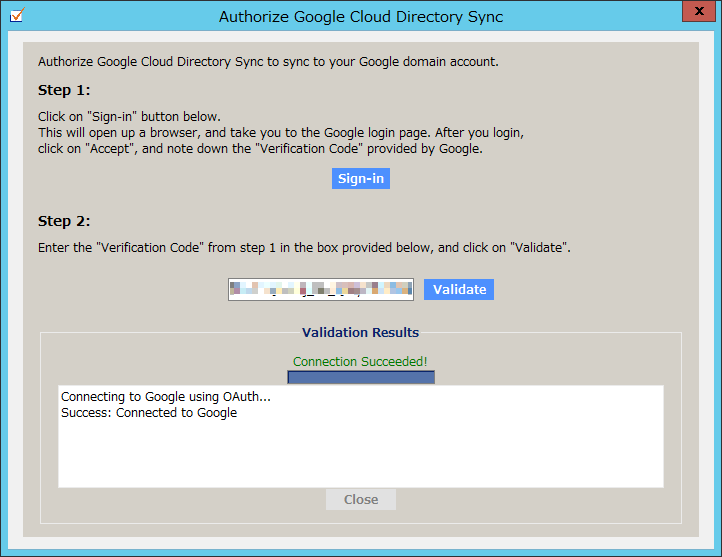722x557 pixels.
Task: Focus the Verification Code input field
Action: 321,290
